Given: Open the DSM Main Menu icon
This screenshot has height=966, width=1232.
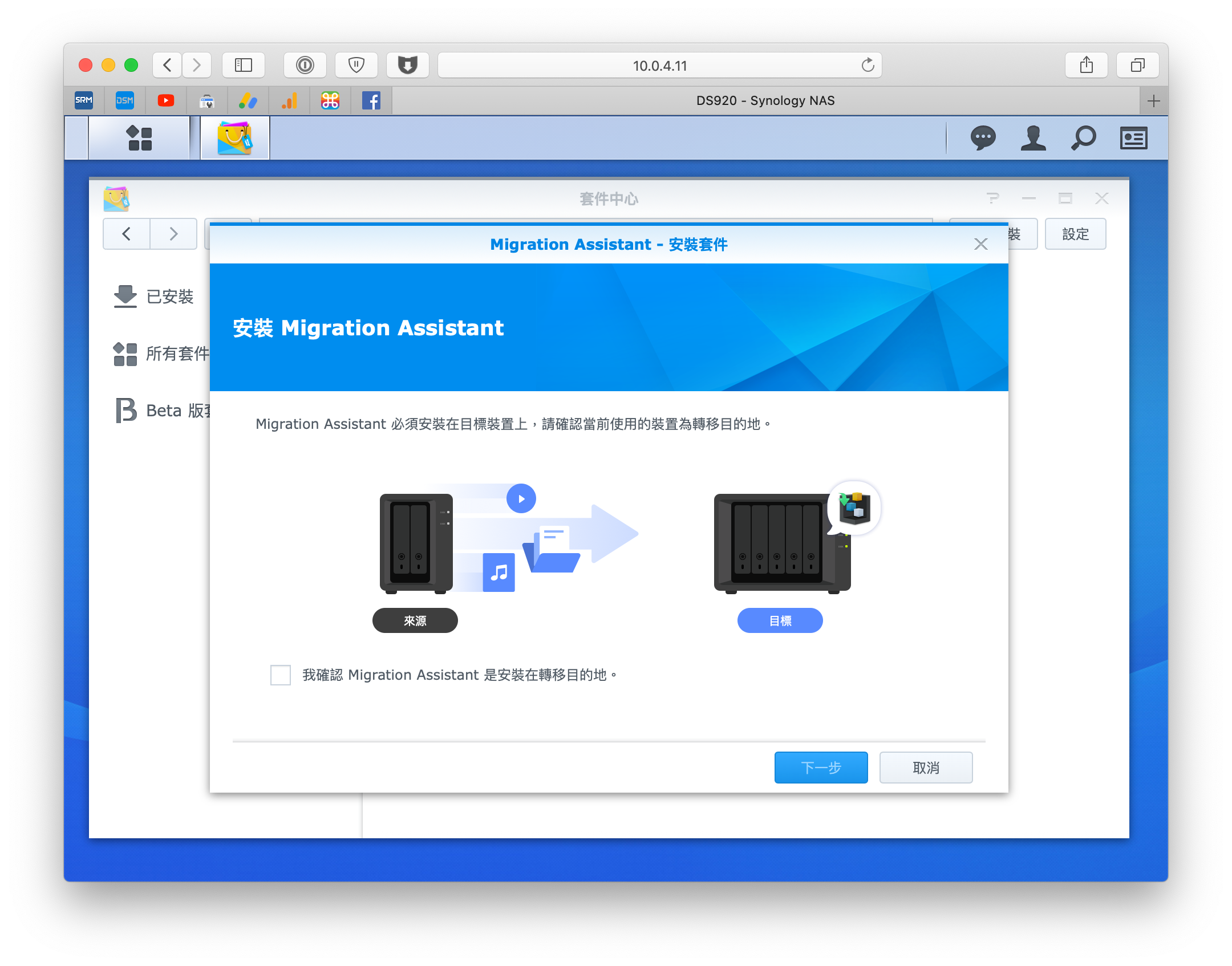Looking at the screenshot, I should [139, 138].
